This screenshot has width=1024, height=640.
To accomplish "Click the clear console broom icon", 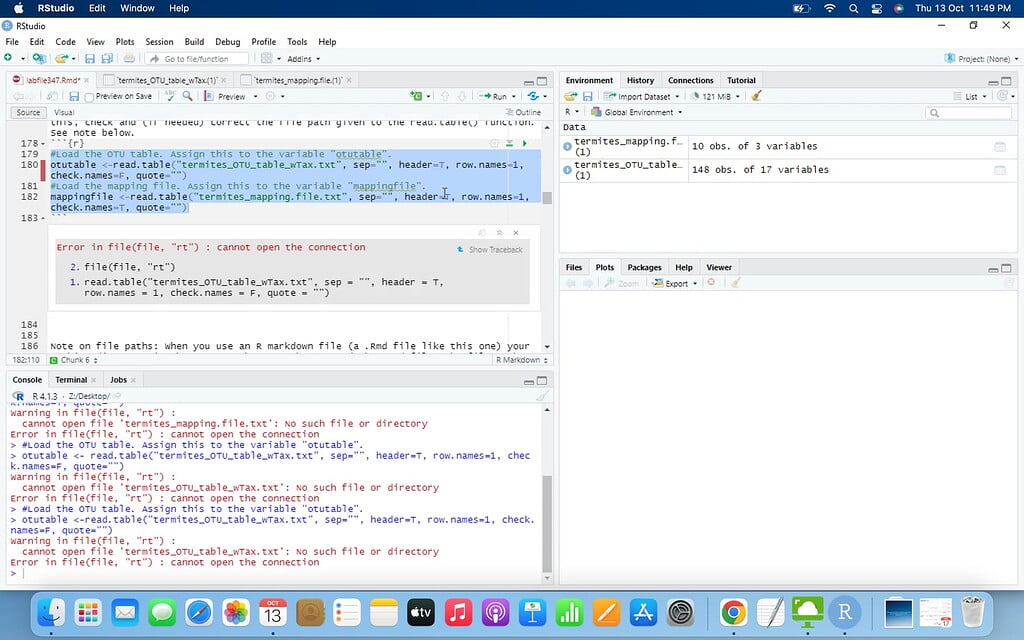I will tap(541, 396).
